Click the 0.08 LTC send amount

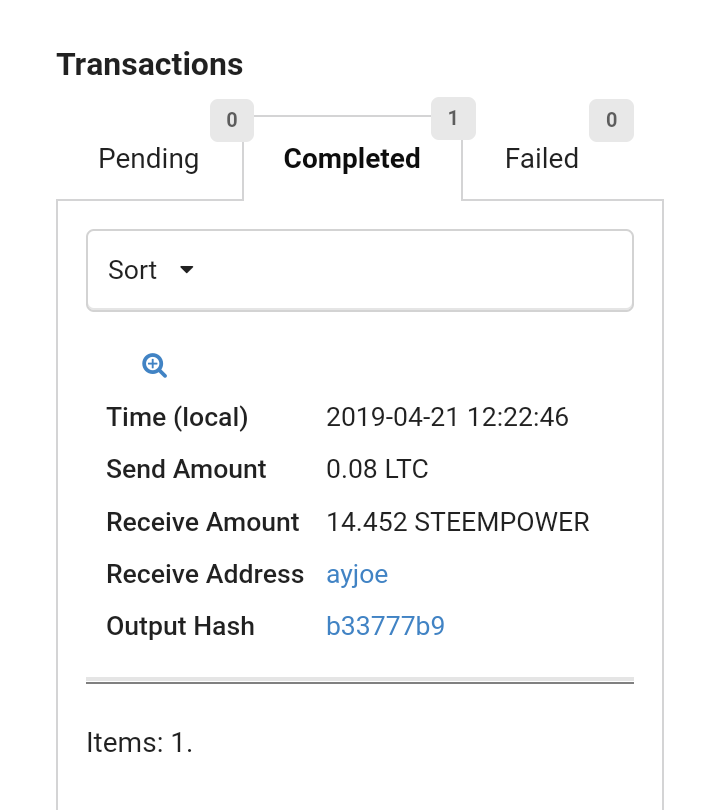pyautogui.click(x=377, y=469)
